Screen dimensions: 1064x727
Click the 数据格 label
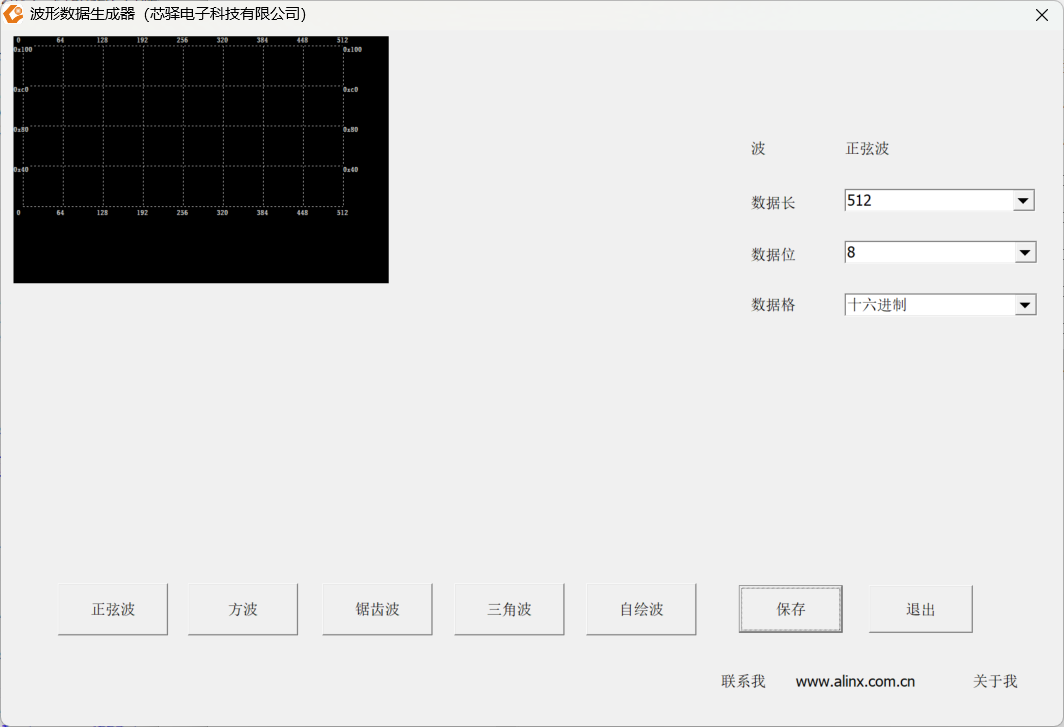pyautogui.click(x=773, y=305)
